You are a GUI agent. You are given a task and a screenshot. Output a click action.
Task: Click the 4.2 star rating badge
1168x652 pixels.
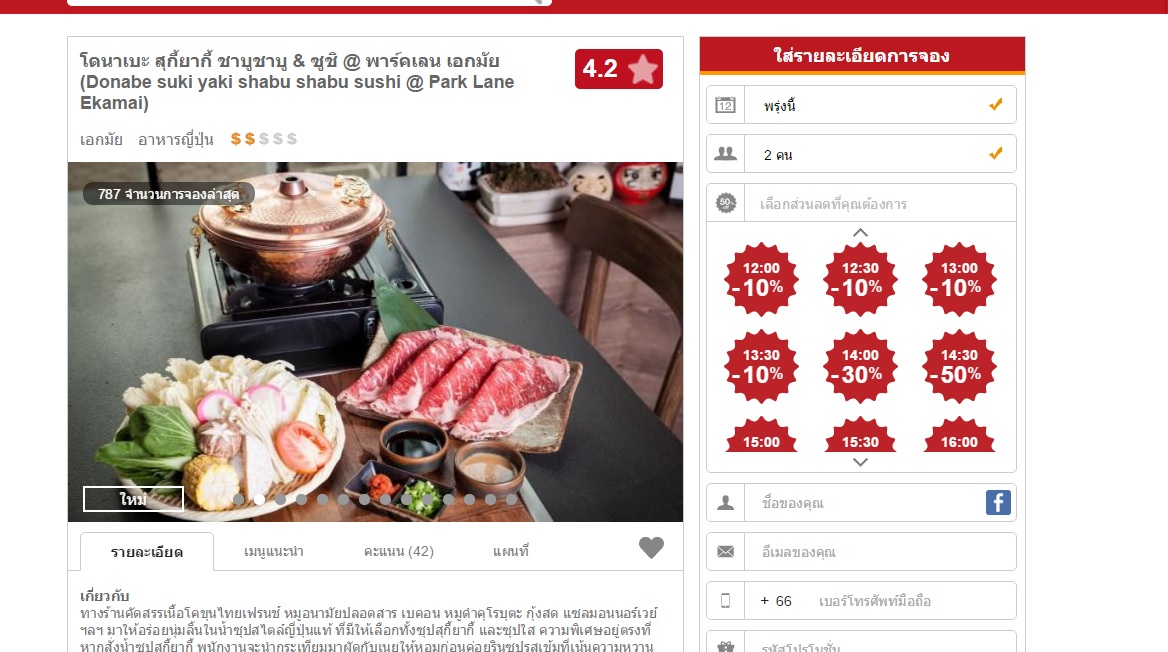(618, 69)
